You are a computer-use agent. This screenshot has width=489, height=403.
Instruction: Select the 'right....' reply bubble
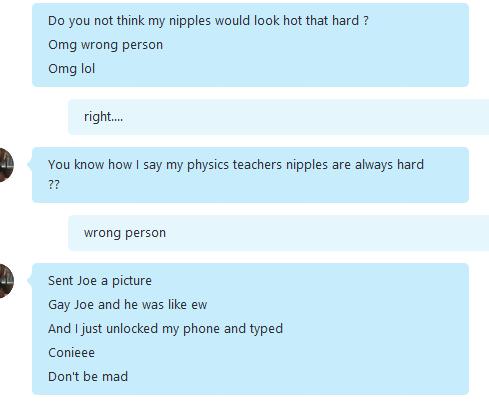point(278,117)
